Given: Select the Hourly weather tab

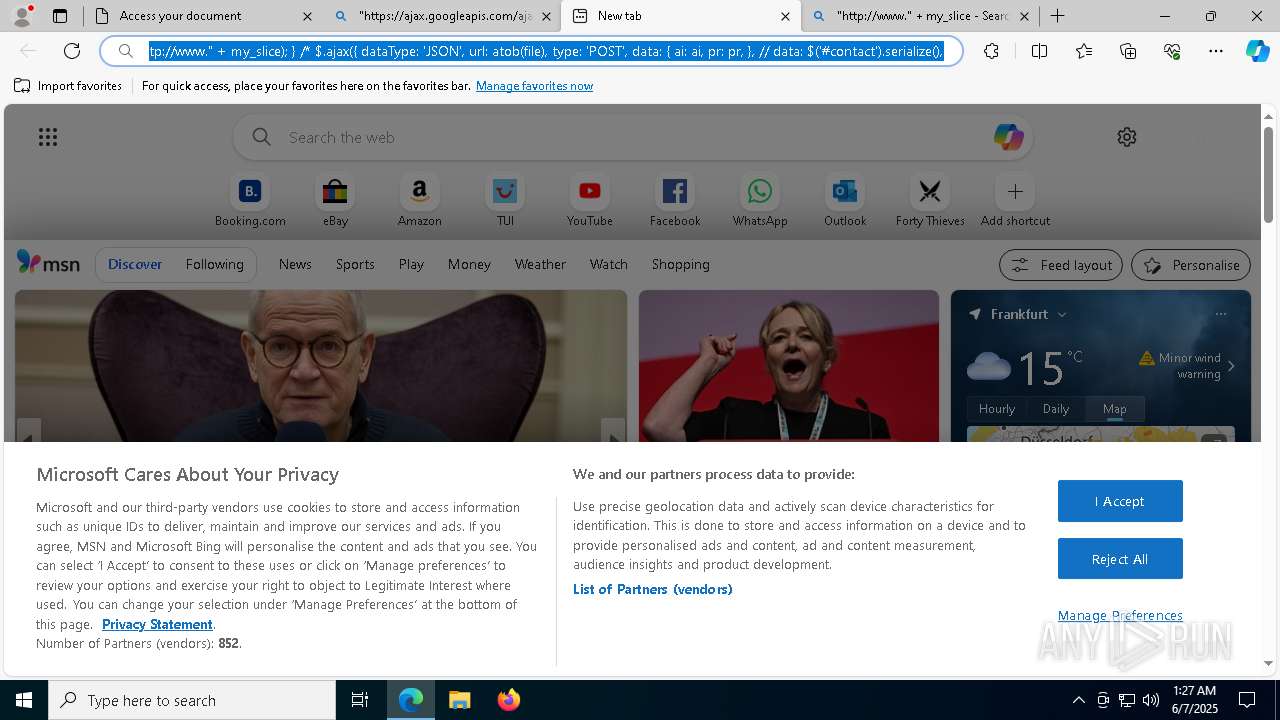Looking at the screenshot, I should click(996, 408).
